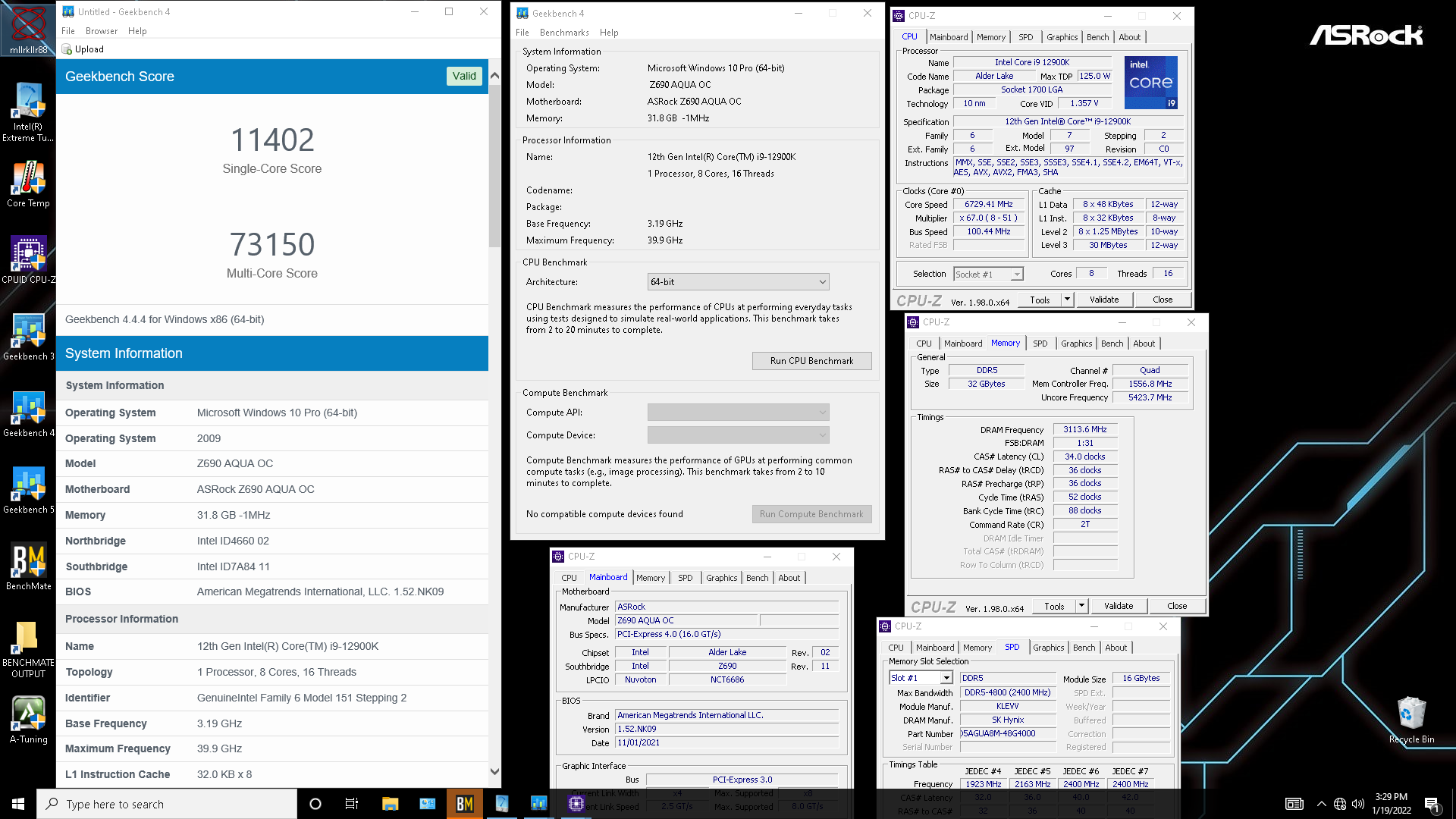Switch to About tab in CPU-Z SPD window
This screenshot has width=1456, height=819.
pos(1116,648)
